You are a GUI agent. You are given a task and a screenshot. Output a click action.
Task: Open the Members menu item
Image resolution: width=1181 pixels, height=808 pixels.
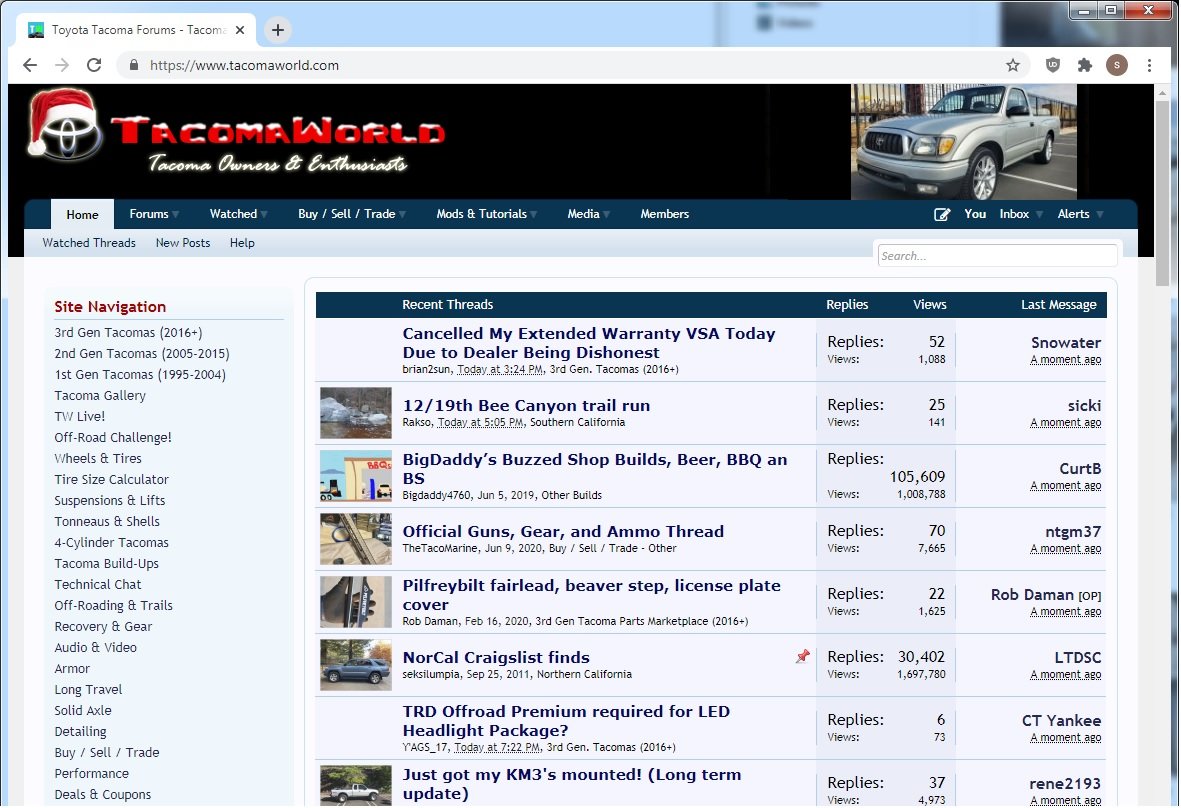pyautogui.click(x=664, y=214)
